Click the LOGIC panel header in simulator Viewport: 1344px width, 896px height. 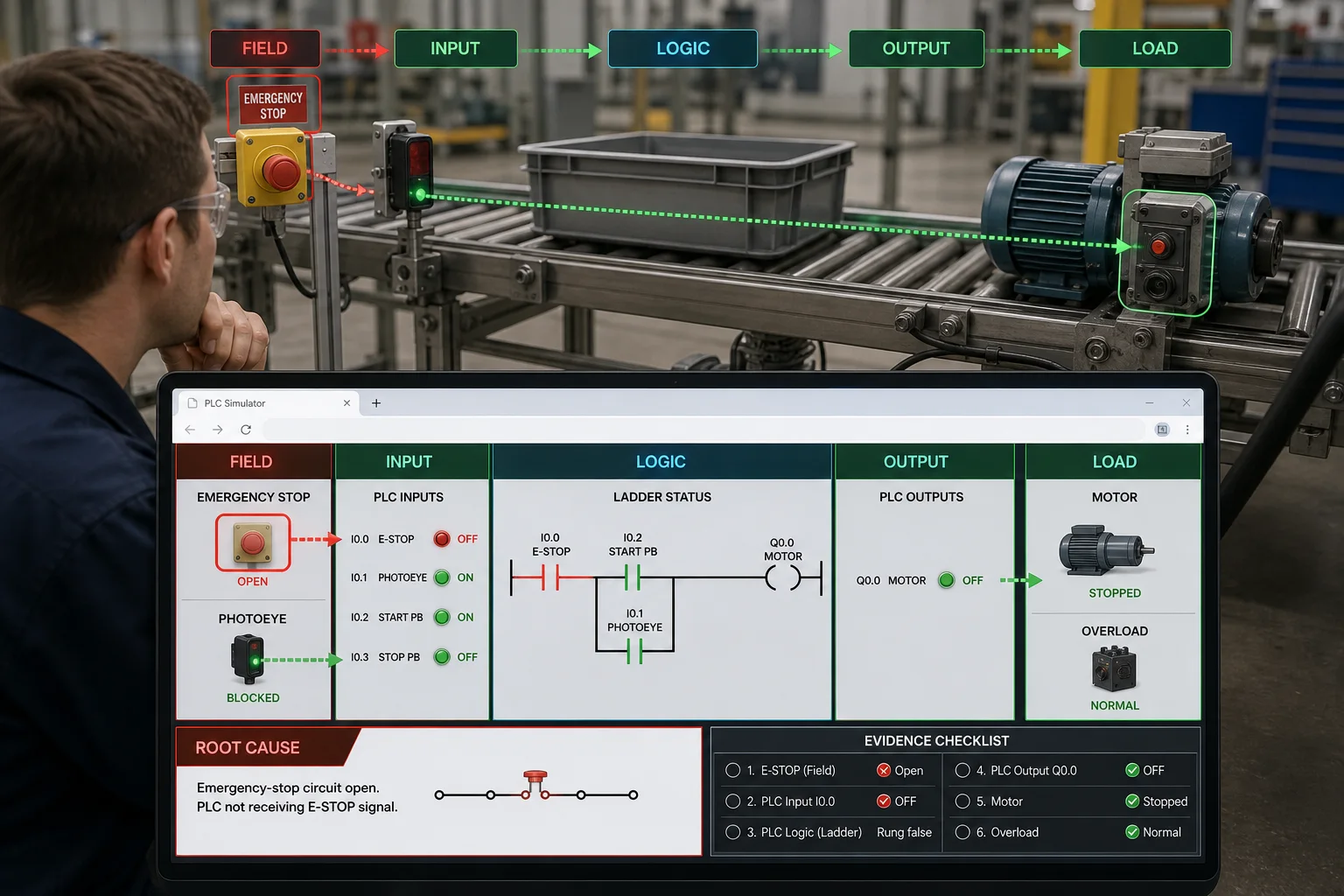tap(661, 462)
